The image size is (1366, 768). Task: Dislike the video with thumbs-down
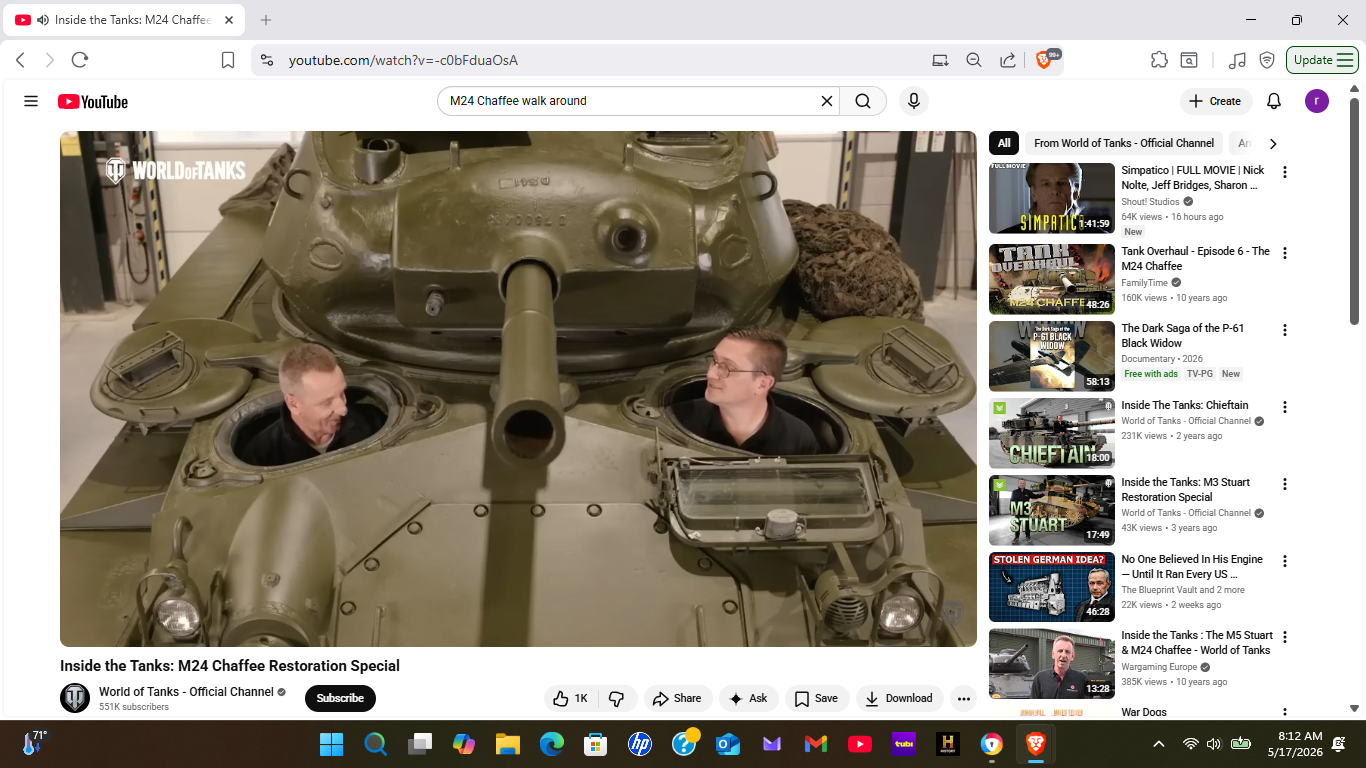click(x=617, y=699)
